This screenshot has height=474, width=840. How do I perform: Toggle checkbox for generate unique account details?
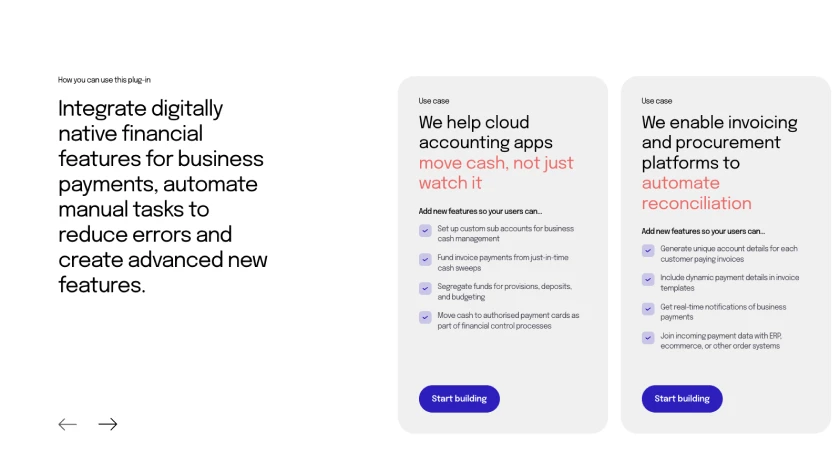tap(648, 250)
